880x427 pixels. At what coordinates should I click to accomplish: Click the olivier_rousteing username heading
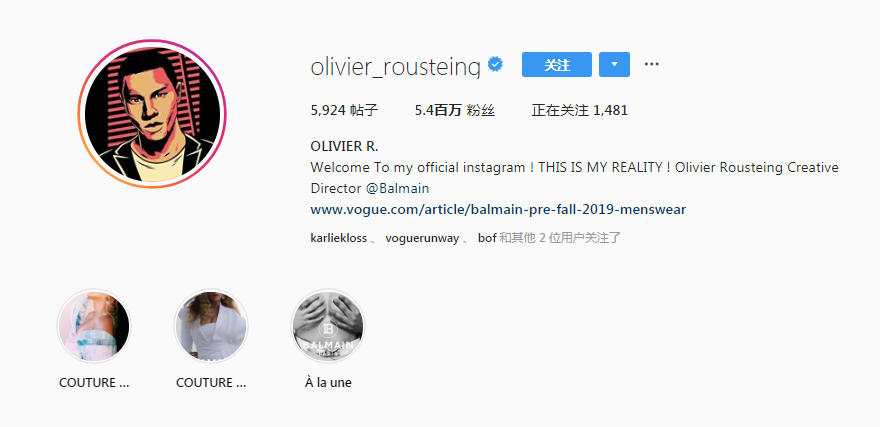click(396, 66)
